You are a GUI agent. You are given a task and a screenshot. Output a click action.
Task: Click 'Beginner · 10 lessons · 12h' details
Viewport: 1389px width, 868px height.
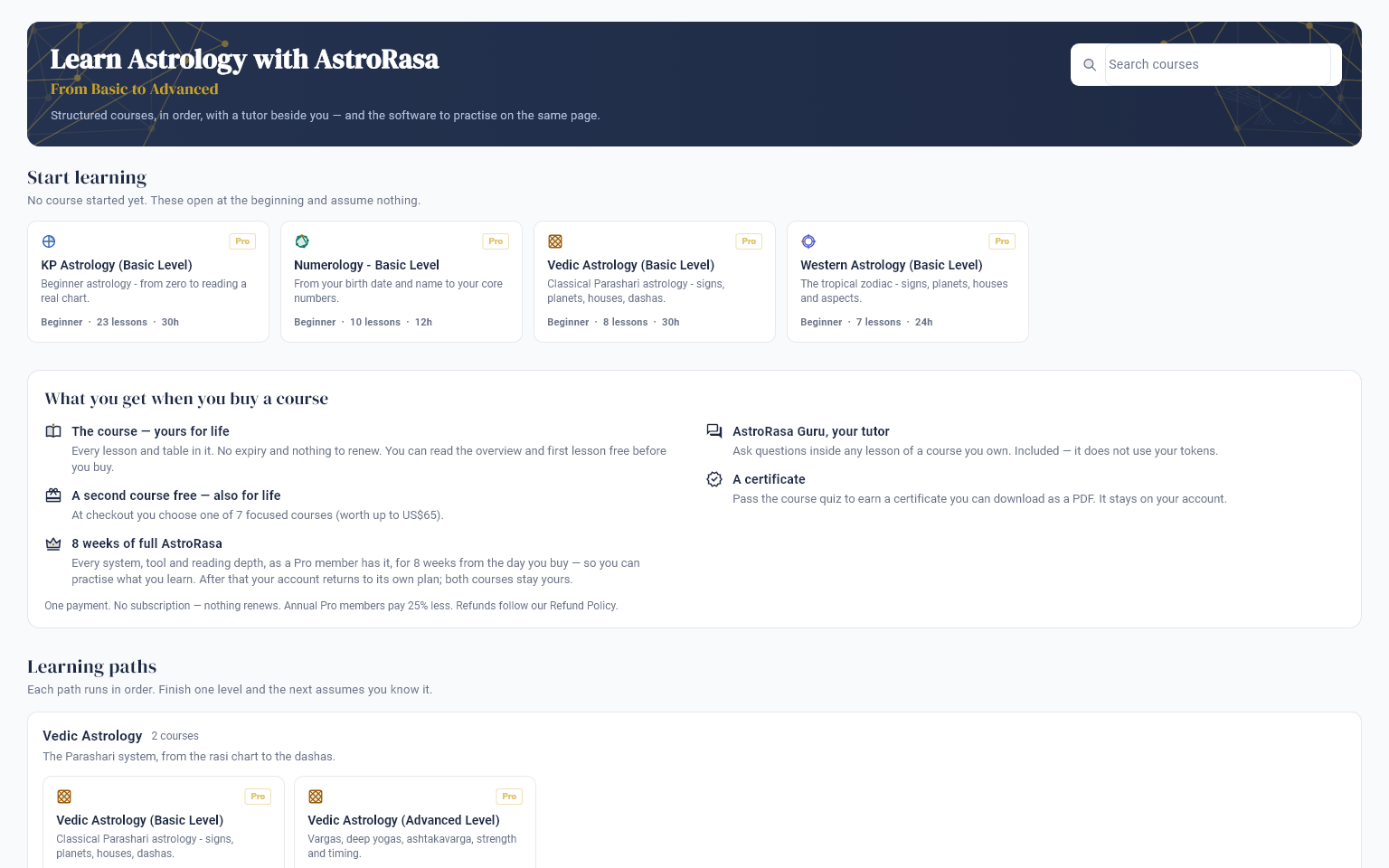pyautogui.click(x=363, y=322)
